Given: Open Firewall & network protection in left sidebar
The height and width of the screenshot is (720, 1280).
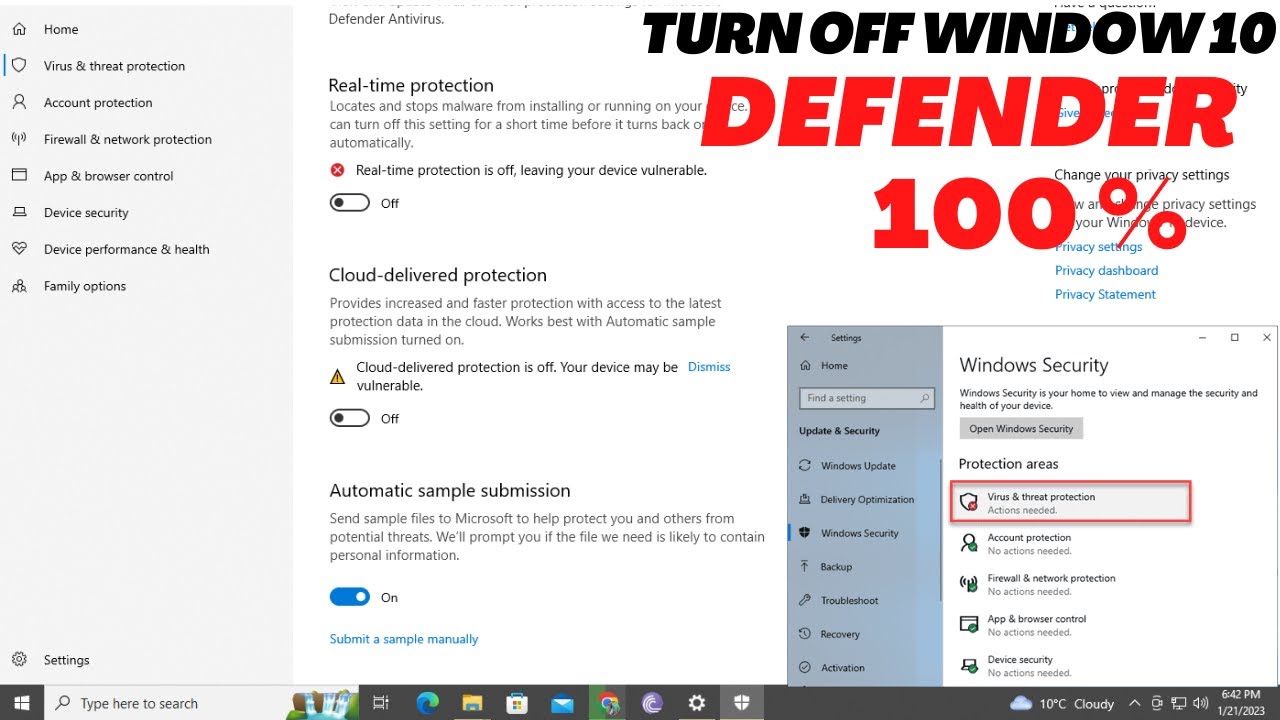Looking at the screenshot, I should coord(111,139).
